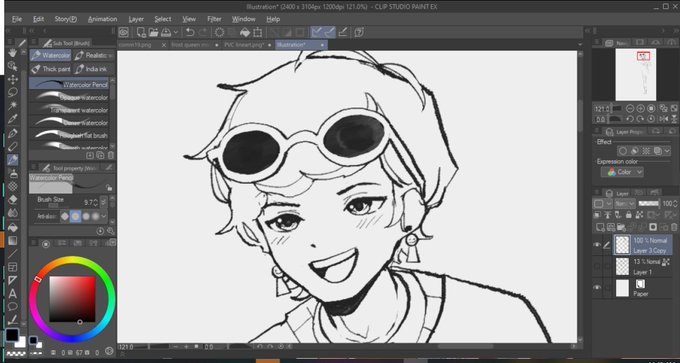
Task: Select the Lasso selection tool
Action: coord(13,92)
